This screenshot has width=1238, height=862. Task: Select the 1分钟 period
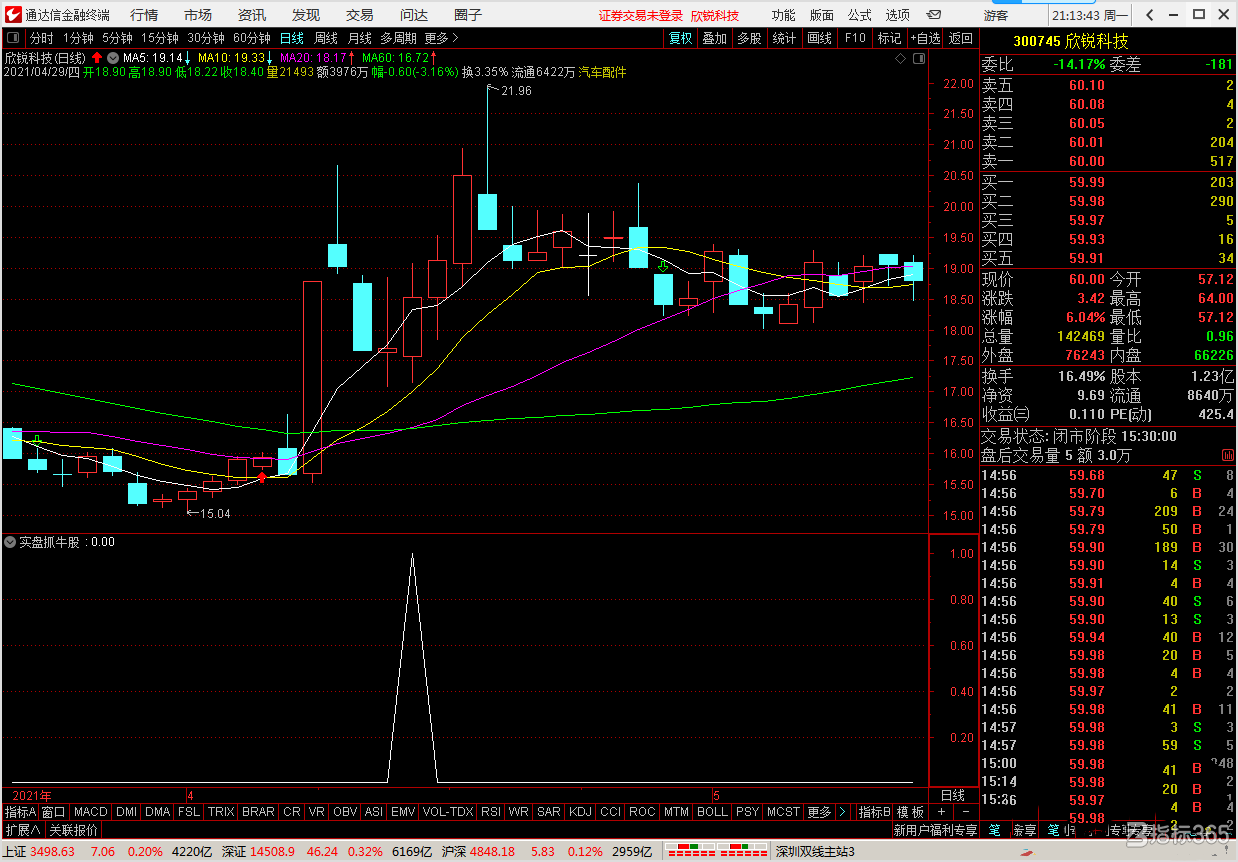click(x=78, y=38)
